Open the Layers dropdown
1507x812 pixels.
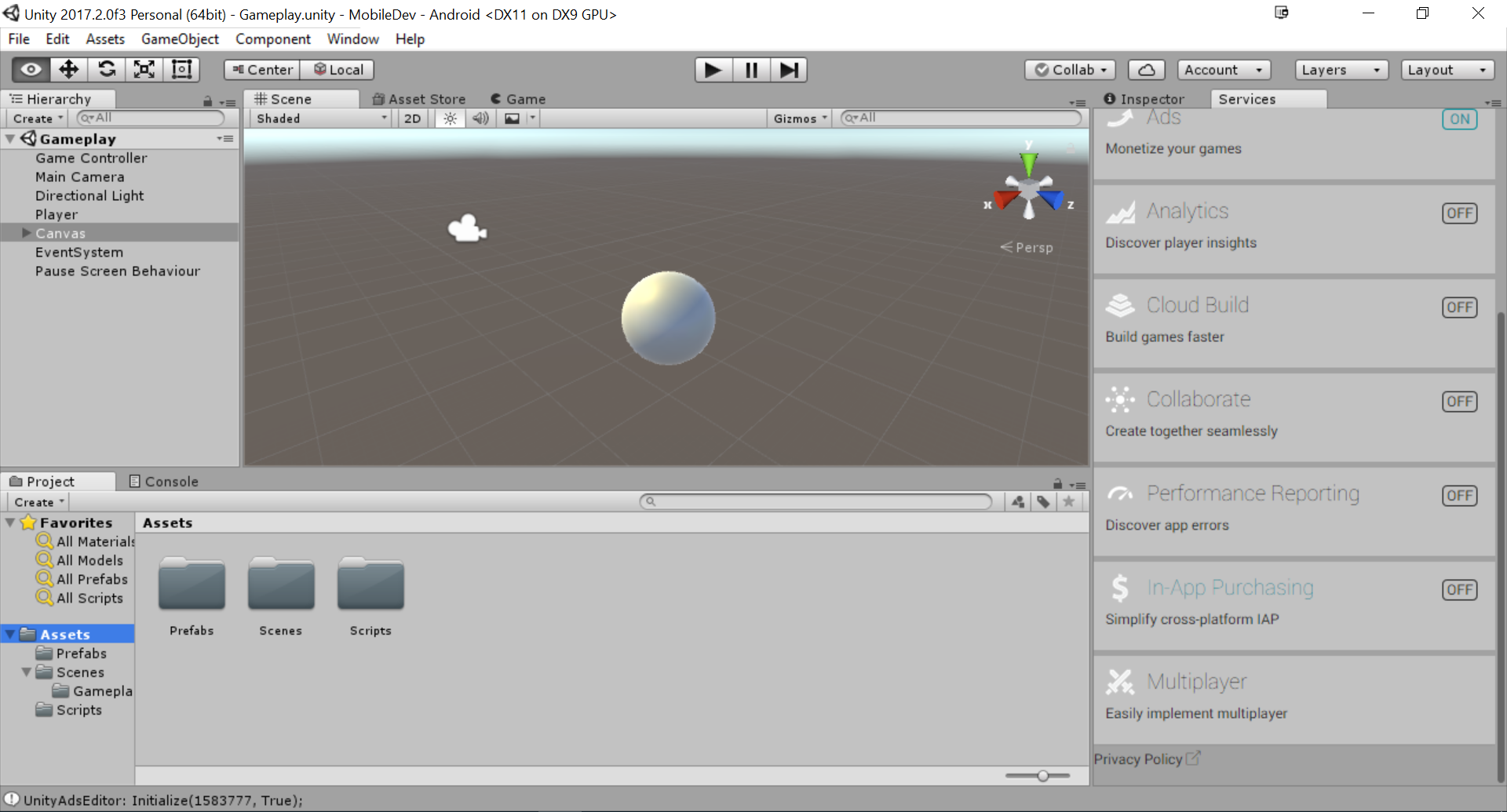(x=1341, y=70)
